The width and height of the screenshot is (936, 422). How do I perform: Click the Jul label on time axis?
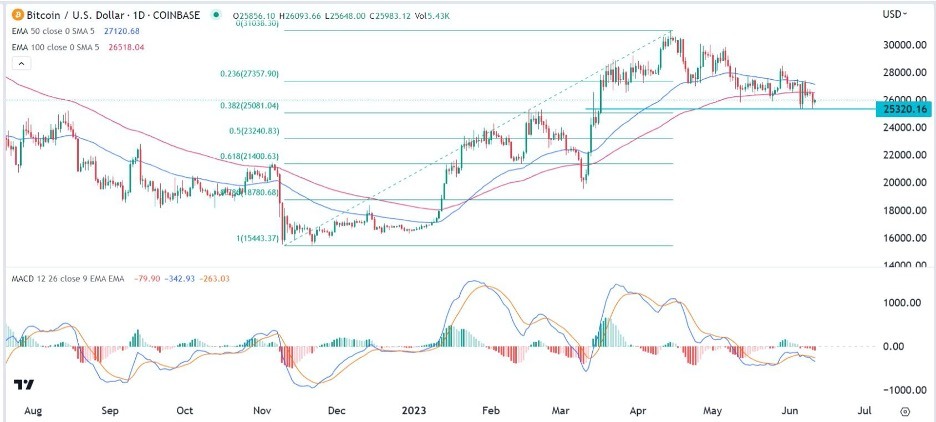tap(863, 411)
